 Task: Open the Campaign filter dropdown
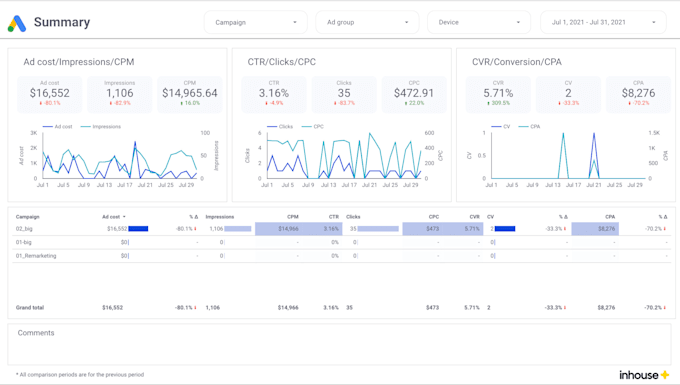pyautogui.click(x=256, y=22)
